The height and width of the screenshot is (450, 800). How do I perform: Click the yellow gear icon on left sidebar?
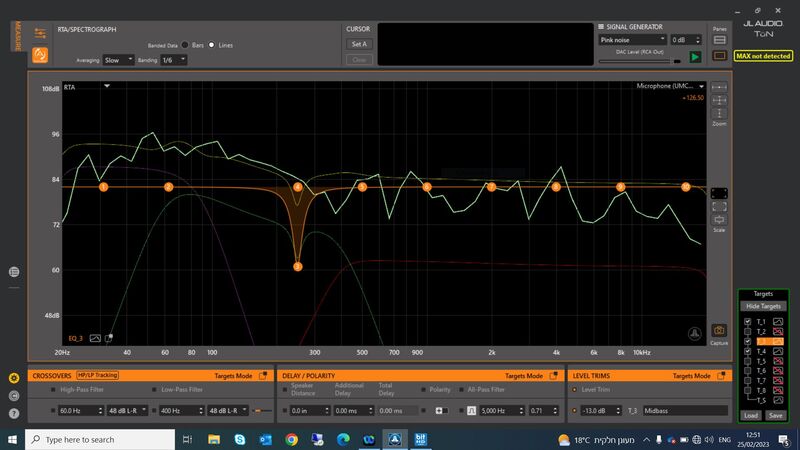14,378
